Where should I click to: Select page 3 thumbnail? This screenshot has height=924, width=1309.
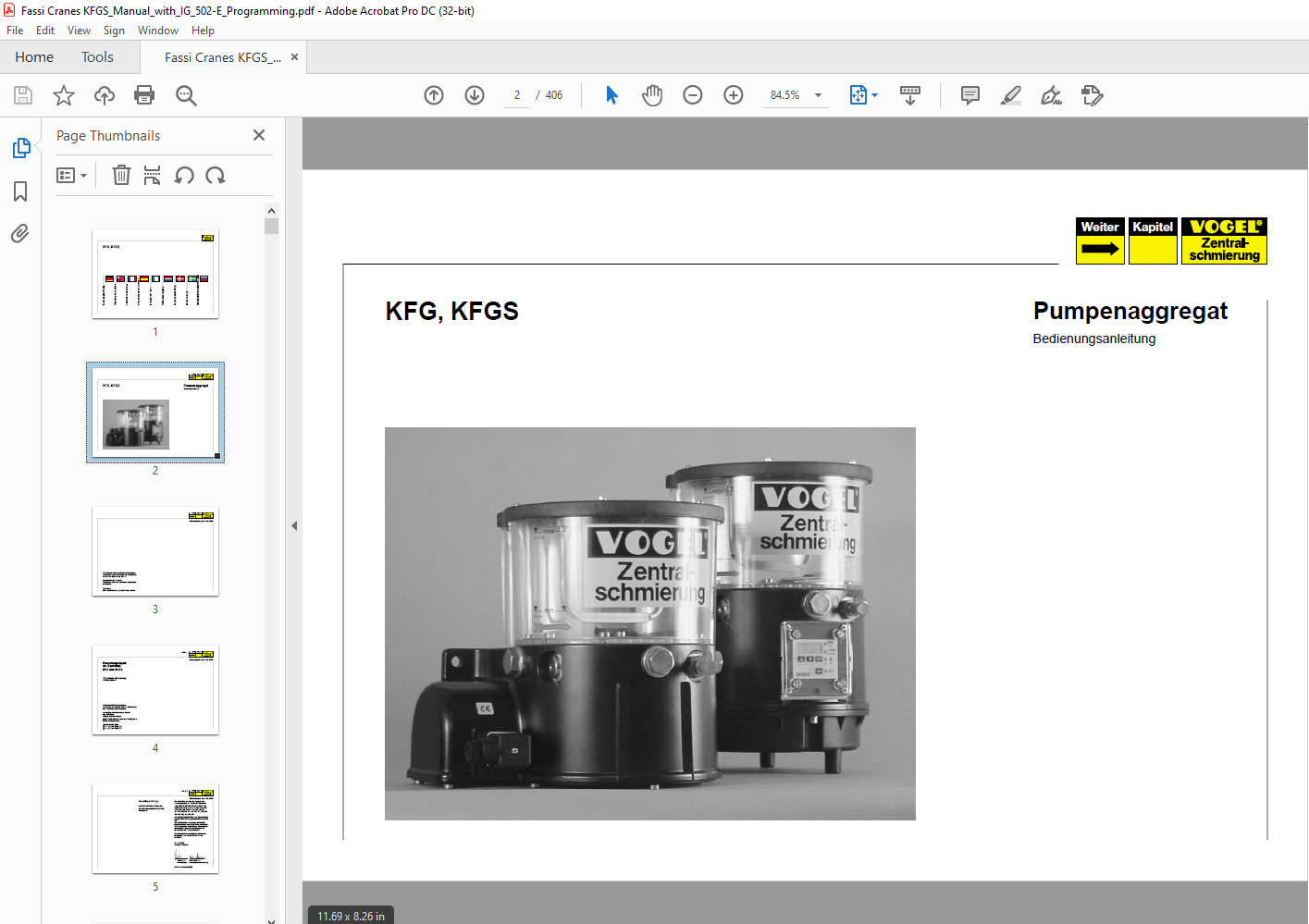pyautogui.click(x=155, y=551)
